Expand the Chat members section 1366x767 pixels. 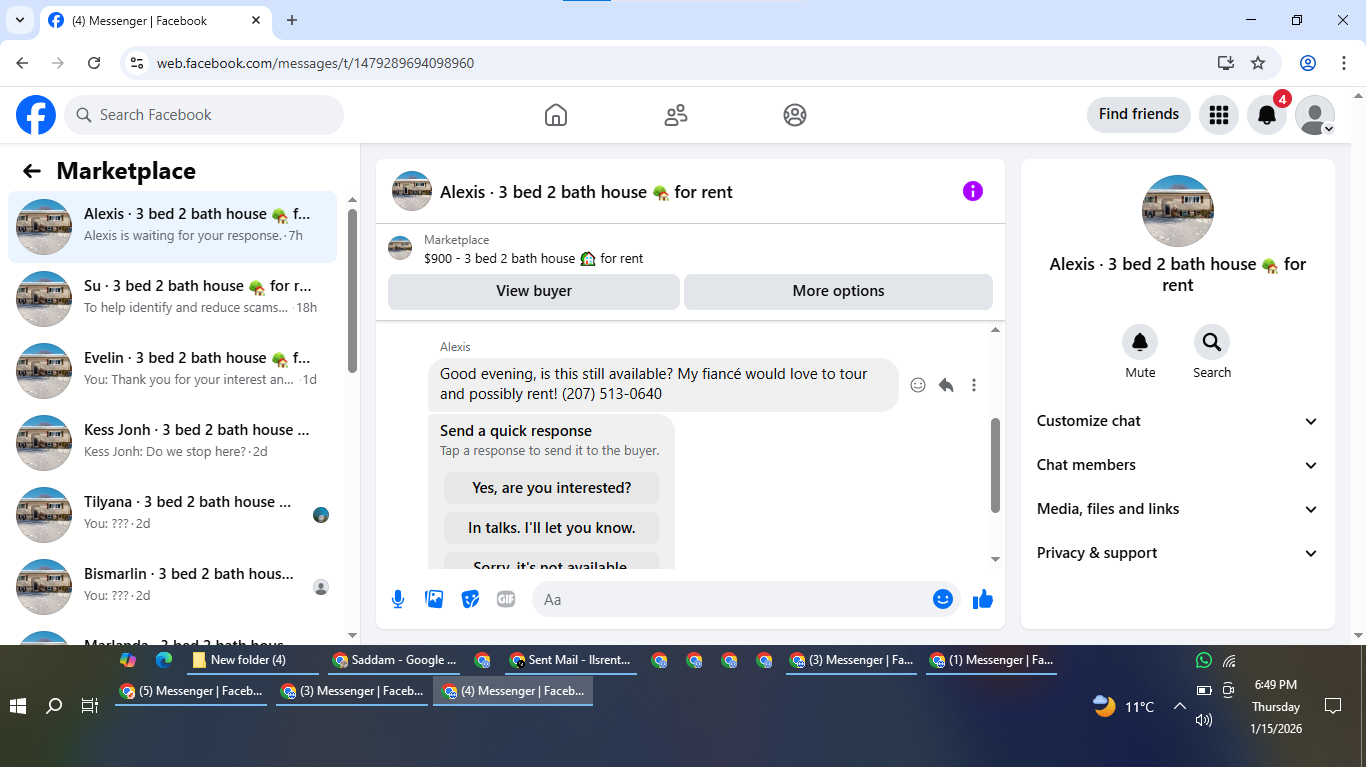point(1178,465)
